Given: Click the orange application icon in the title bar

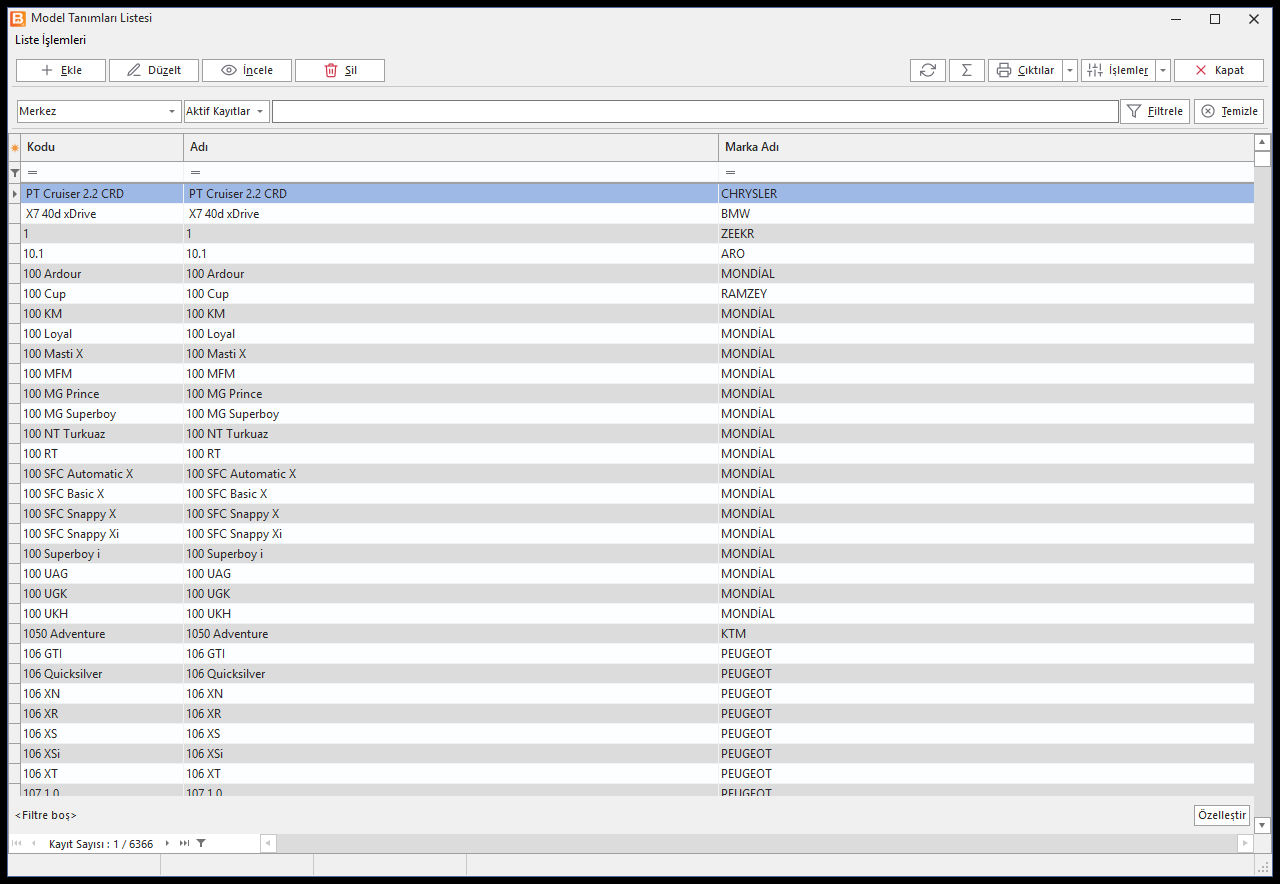Looking at the screenshot, I should (x=17, y=18).
